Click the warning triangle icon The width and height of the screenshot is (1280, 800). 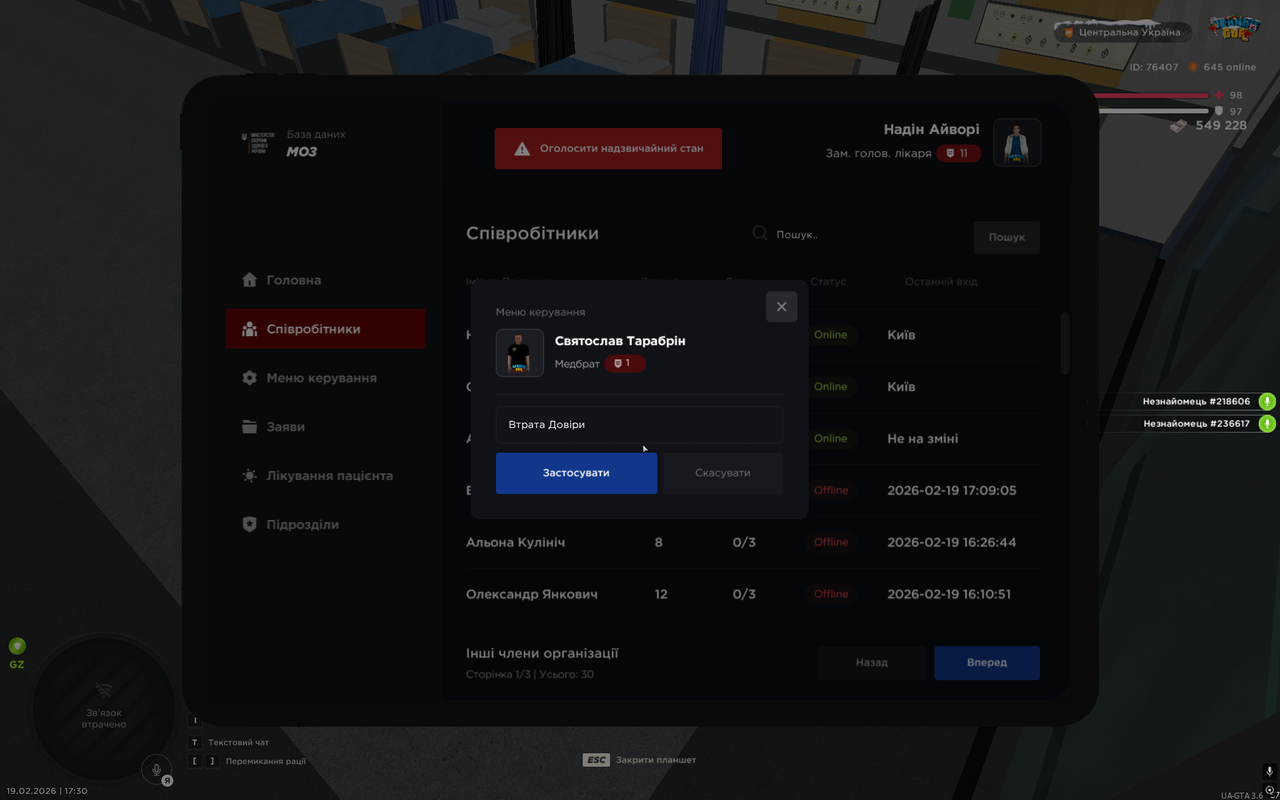pyautogui.click(x=522, y=148)
